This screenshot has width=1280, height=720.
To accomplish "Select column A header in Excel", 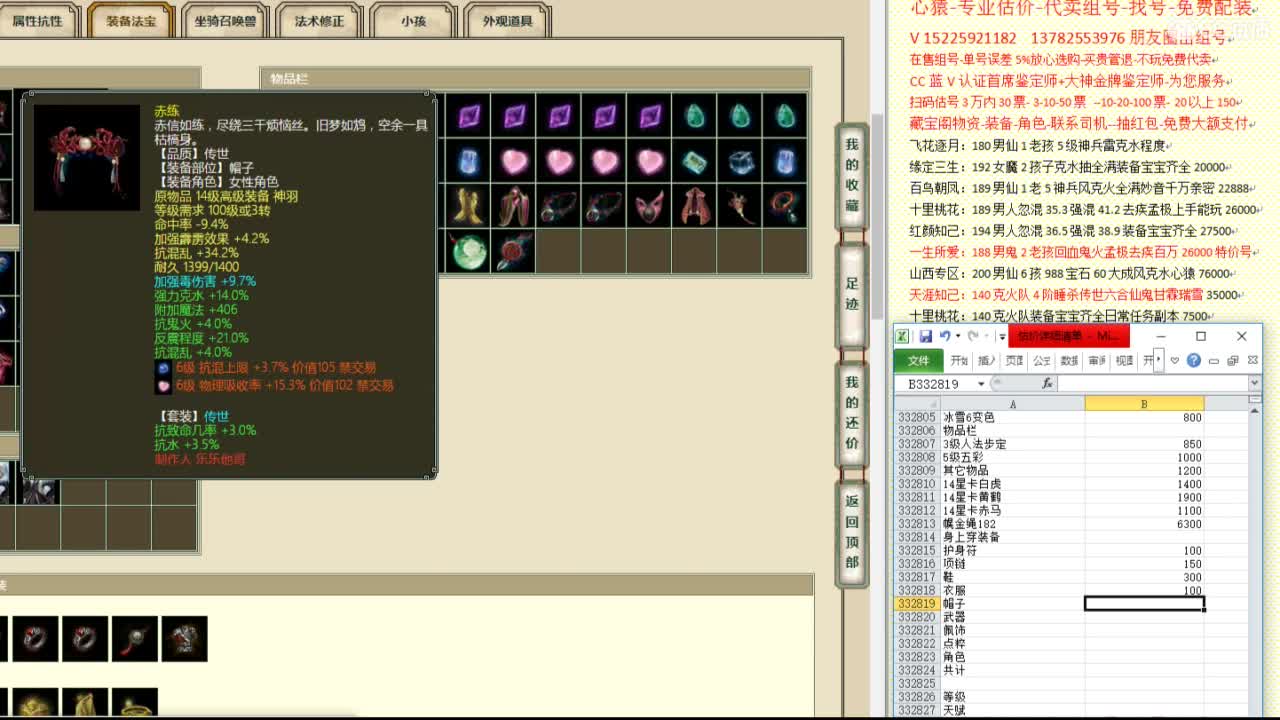I will [x=1012, y=404].
